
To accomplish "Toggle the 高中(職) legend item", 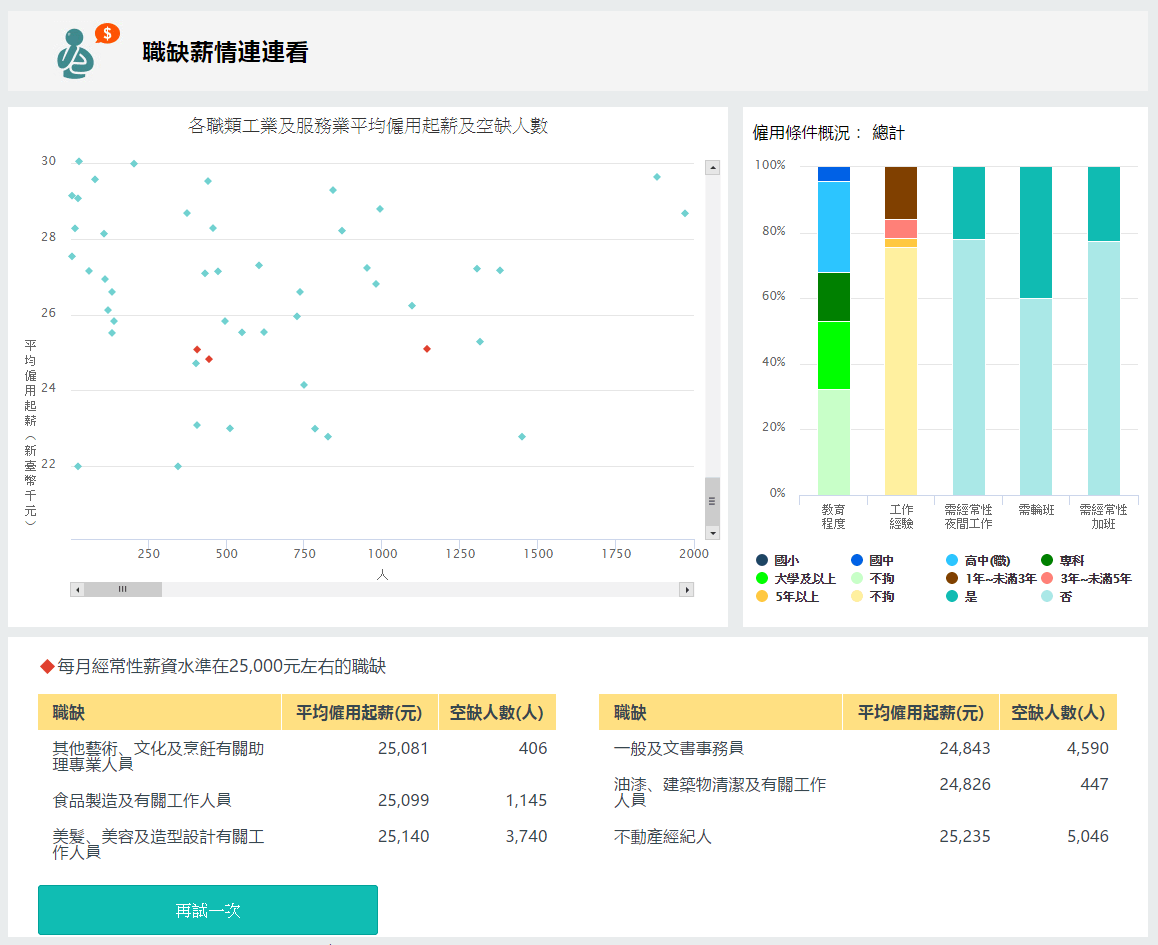I will point(987,561).
